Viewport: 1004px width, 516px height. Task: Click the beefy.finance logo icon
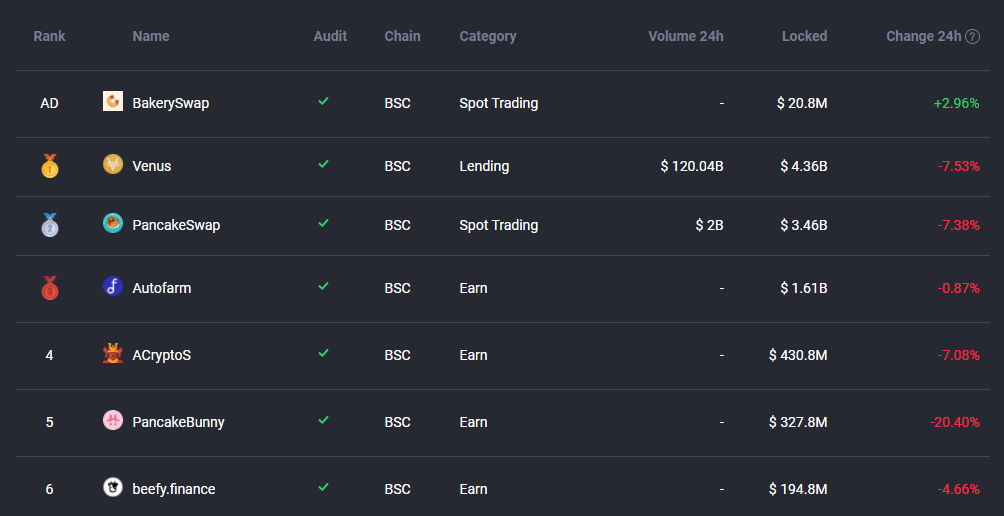pos(113,487)
